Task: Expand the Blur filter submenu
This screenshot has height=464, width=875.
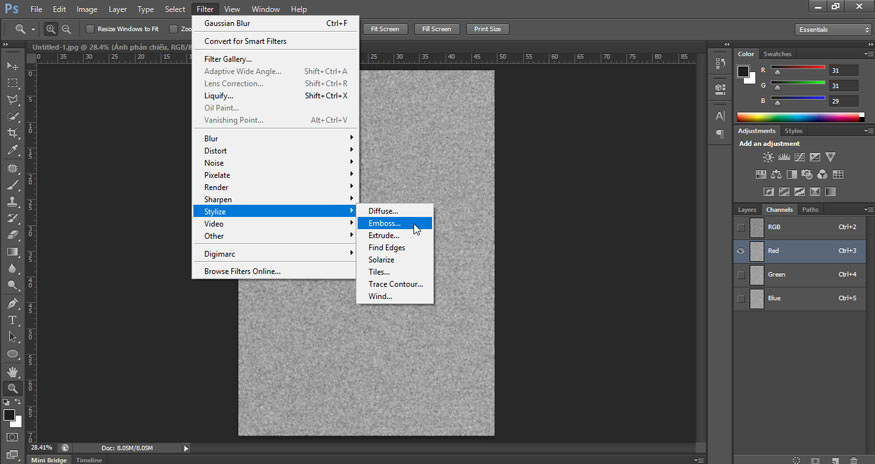Action: [275, 138]
